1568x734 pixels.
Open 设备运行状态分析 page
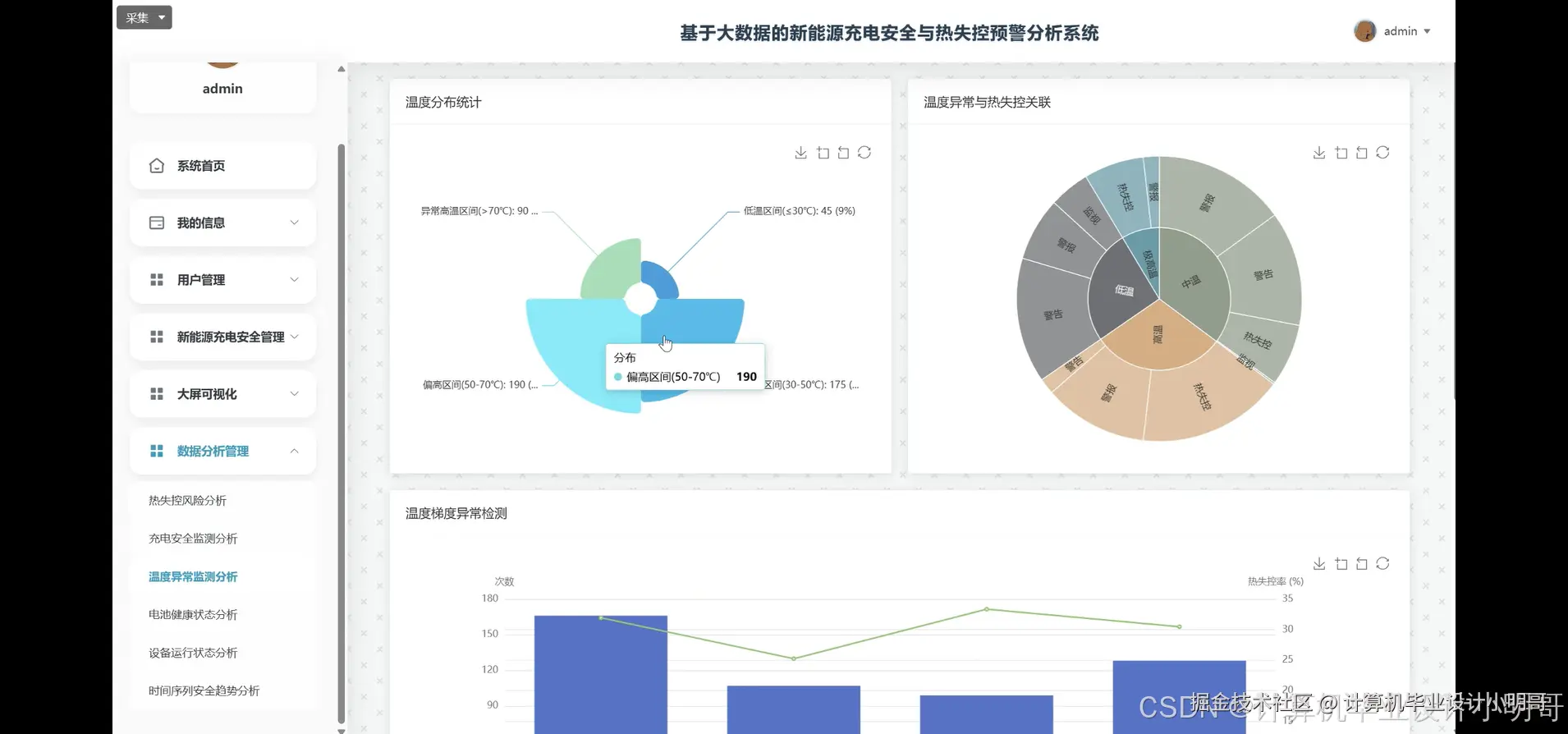click(193, 653)
